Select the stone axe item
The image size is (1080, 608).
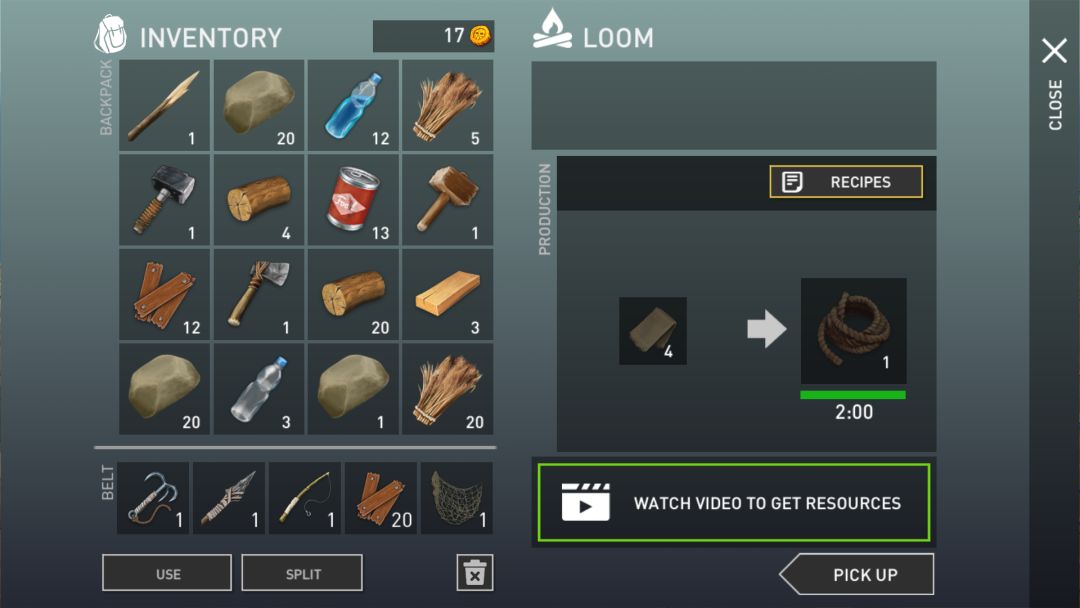tap(259, 294)
